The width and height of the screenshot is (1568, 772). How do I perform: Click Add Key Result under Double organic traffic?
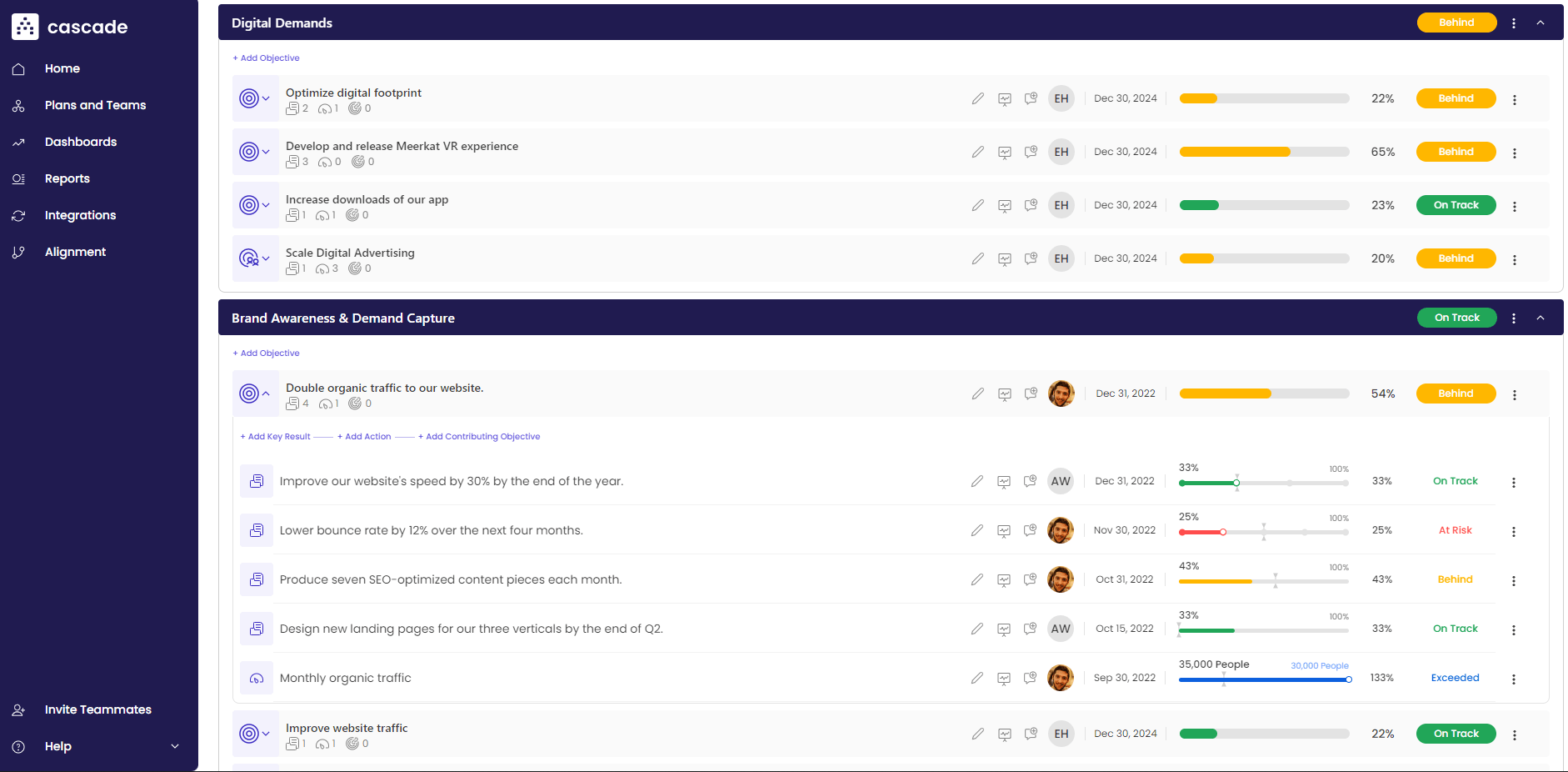pyautogui.click(x=275, y=436)
